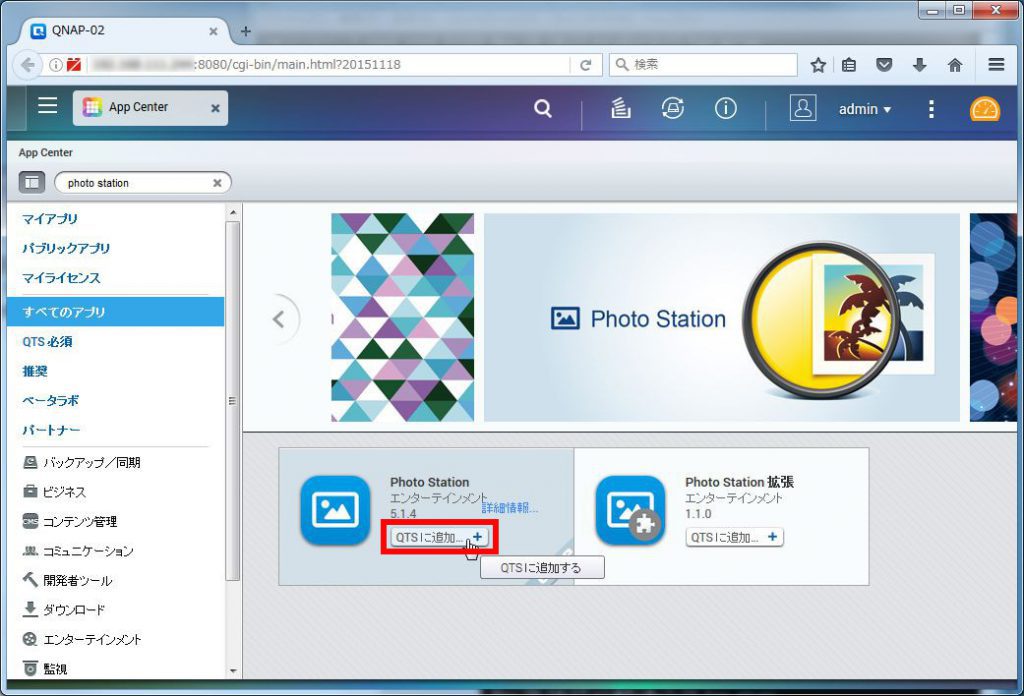Select マイライセンス in the sidebar

coord(61,277)
